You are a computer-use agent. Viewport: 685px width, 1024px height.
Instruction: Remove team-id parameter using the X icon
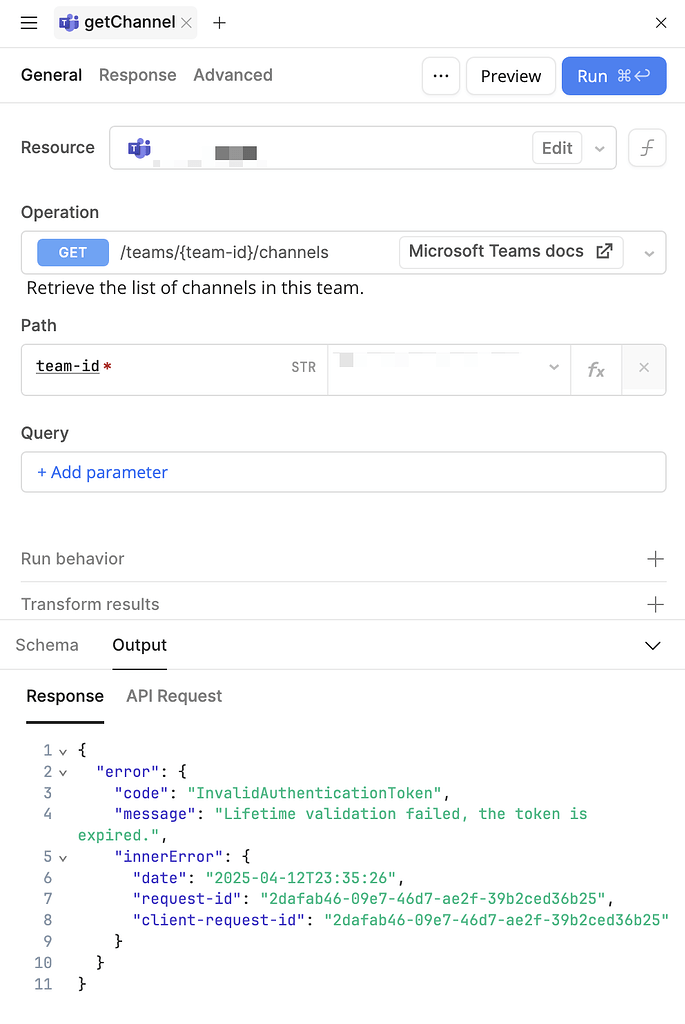tap(643, 369)
